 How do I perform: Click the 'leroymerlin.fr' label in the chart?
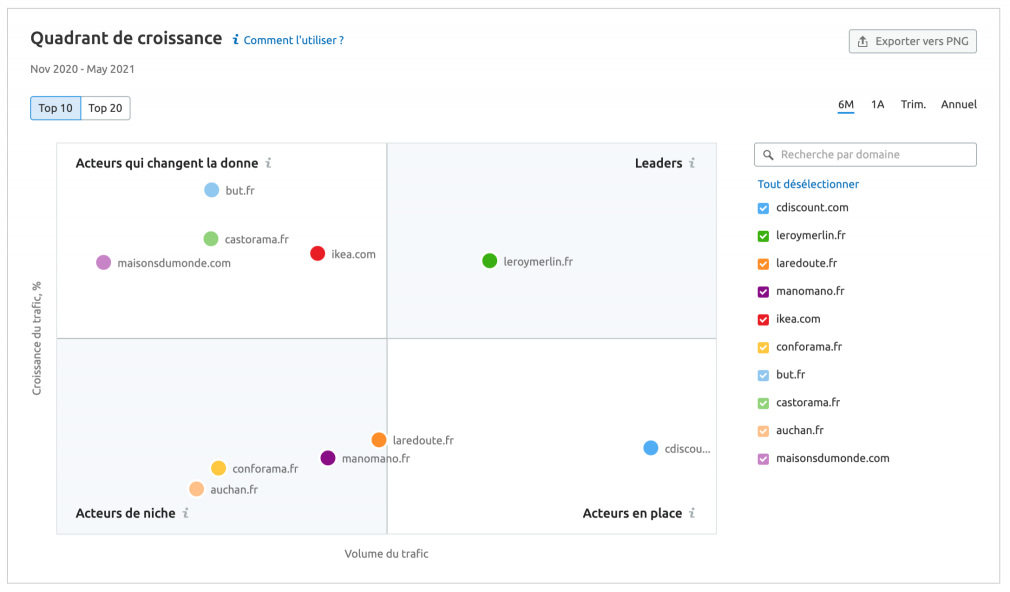pos(538,262)
